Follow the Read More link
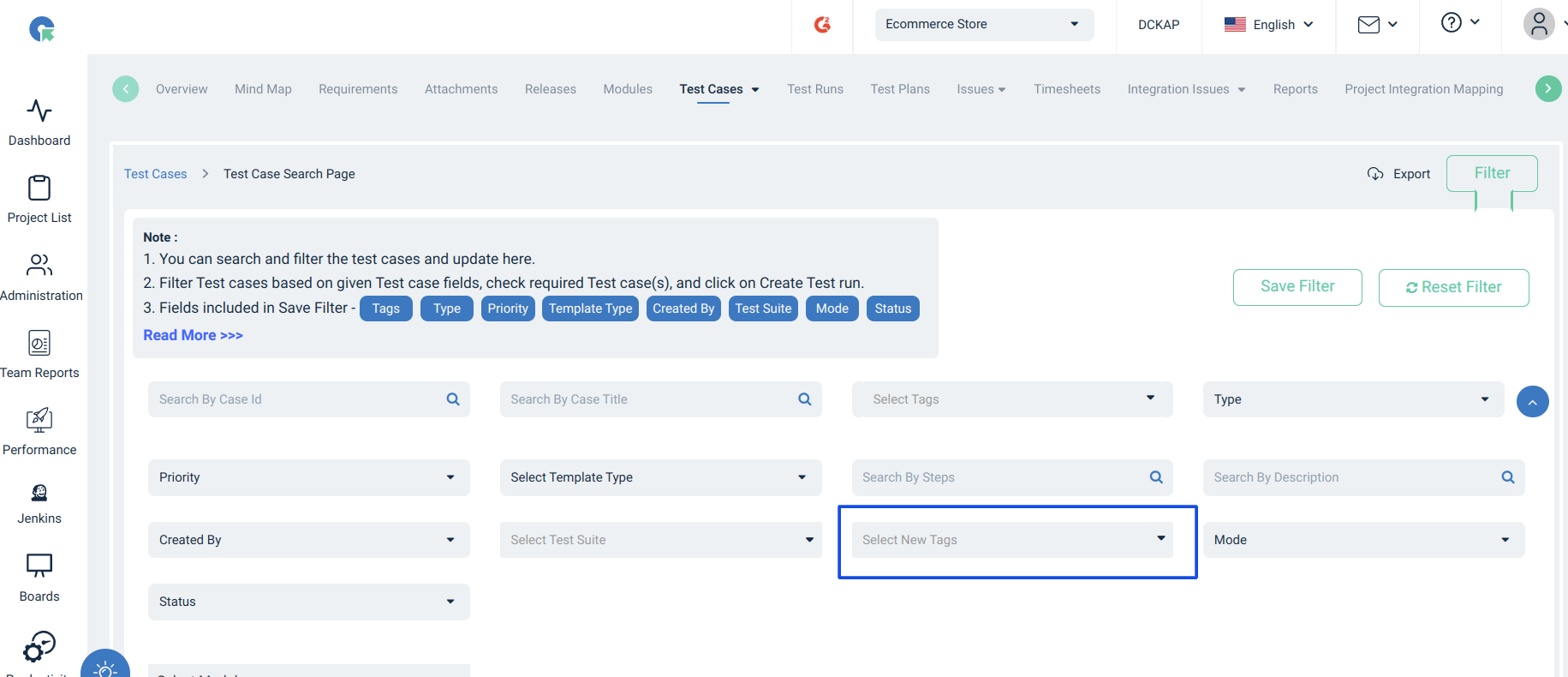 193,335
